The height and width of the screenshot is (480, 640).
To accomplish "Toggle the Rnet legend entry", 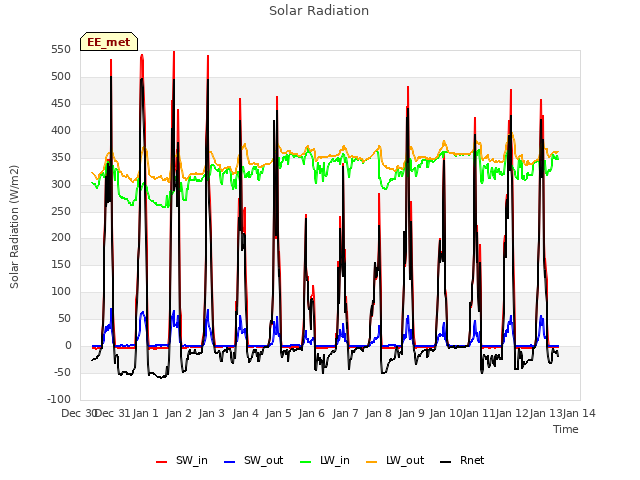I will click(x=462, y=460).
